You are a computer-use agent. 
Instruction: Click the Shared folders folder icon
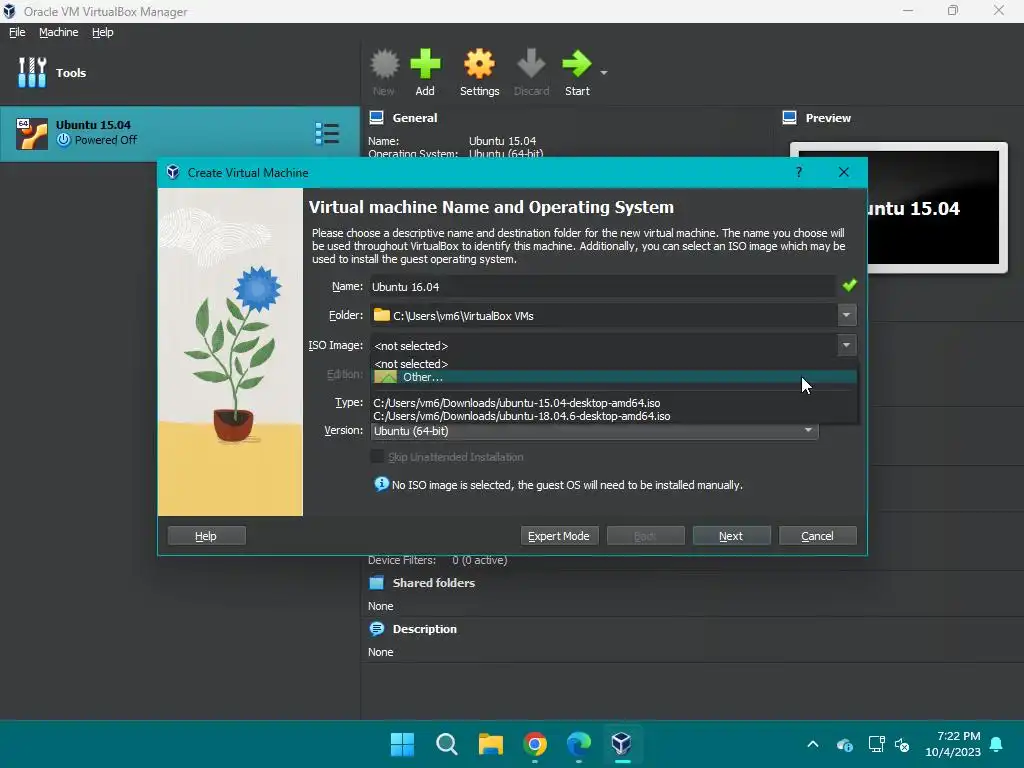click(377, 583)
